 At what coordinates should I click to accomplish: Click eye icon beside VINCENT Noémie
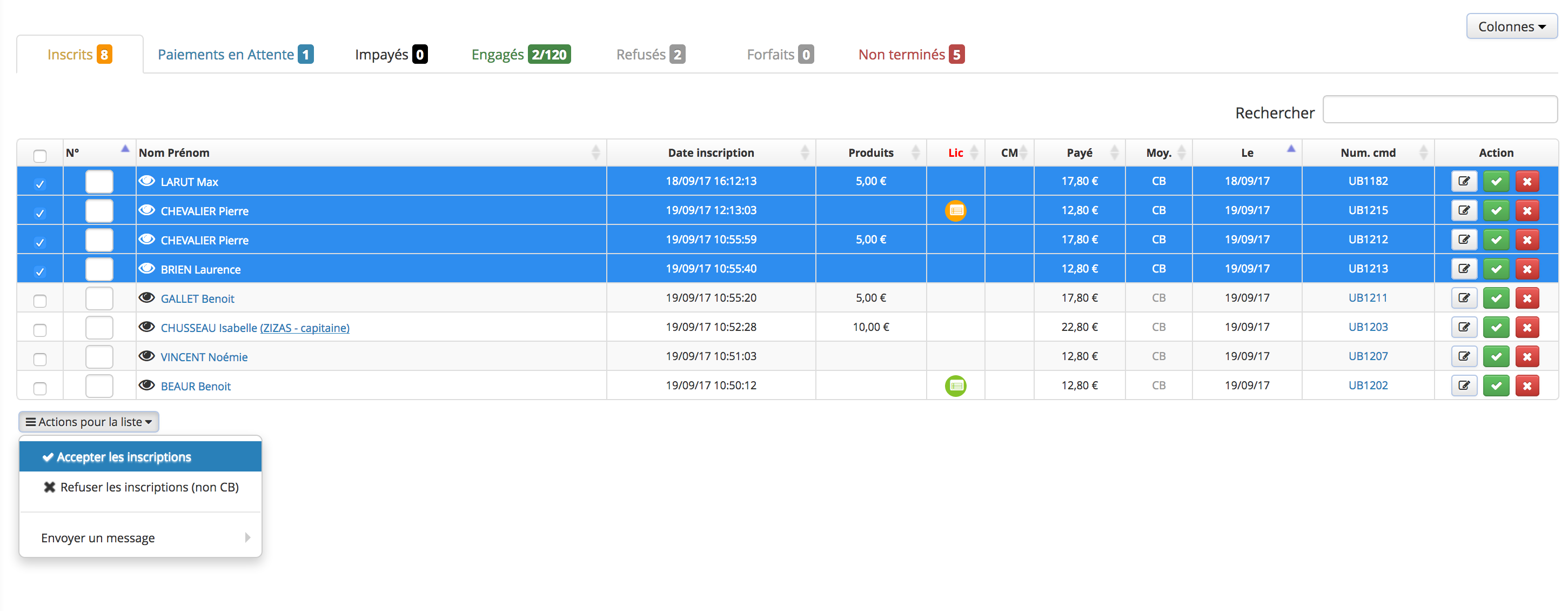pyautogui.click(x=146, y=356)
